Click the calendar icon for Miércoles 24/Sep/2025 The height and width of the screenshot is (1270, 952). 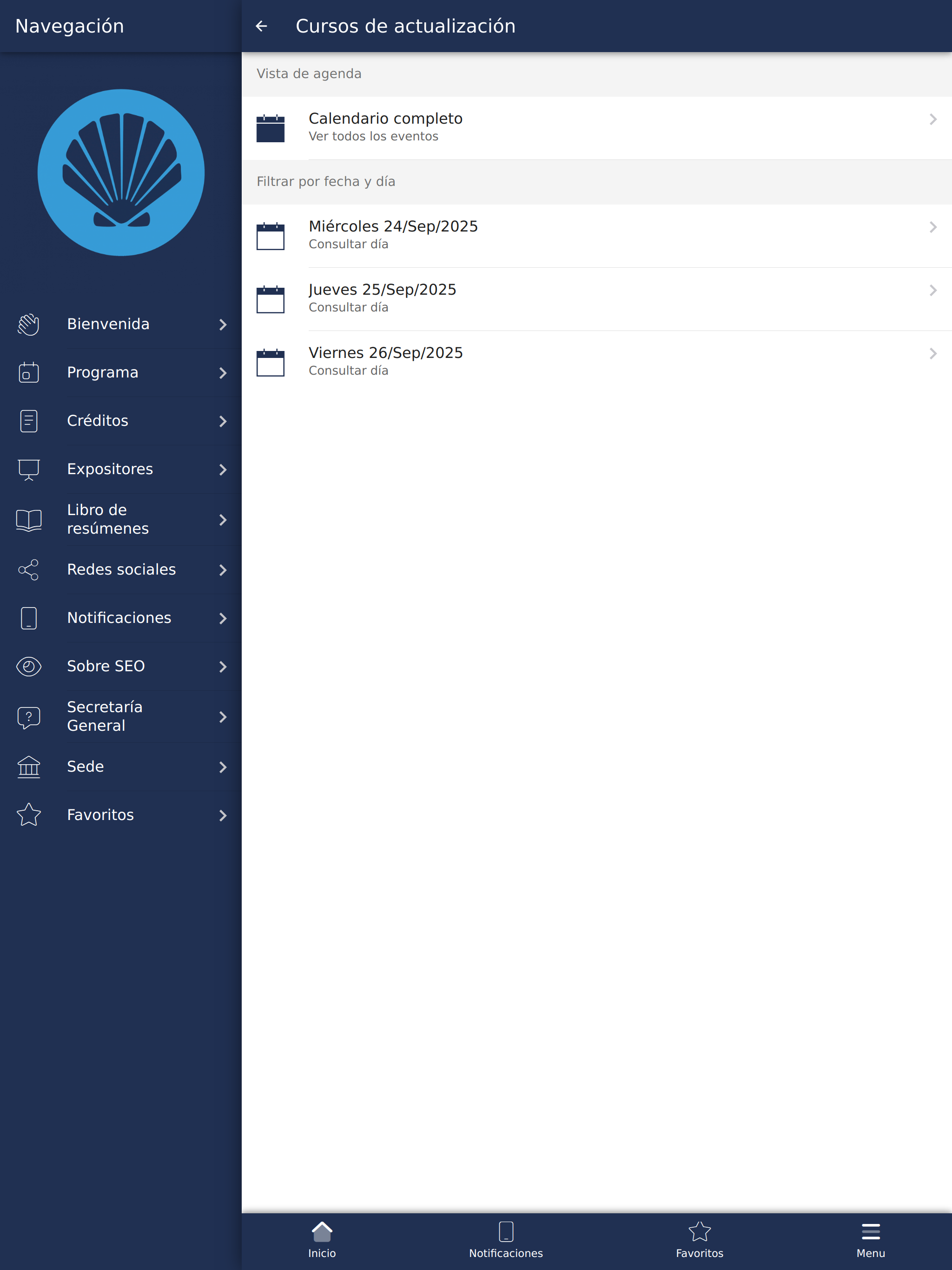point(271,236)
